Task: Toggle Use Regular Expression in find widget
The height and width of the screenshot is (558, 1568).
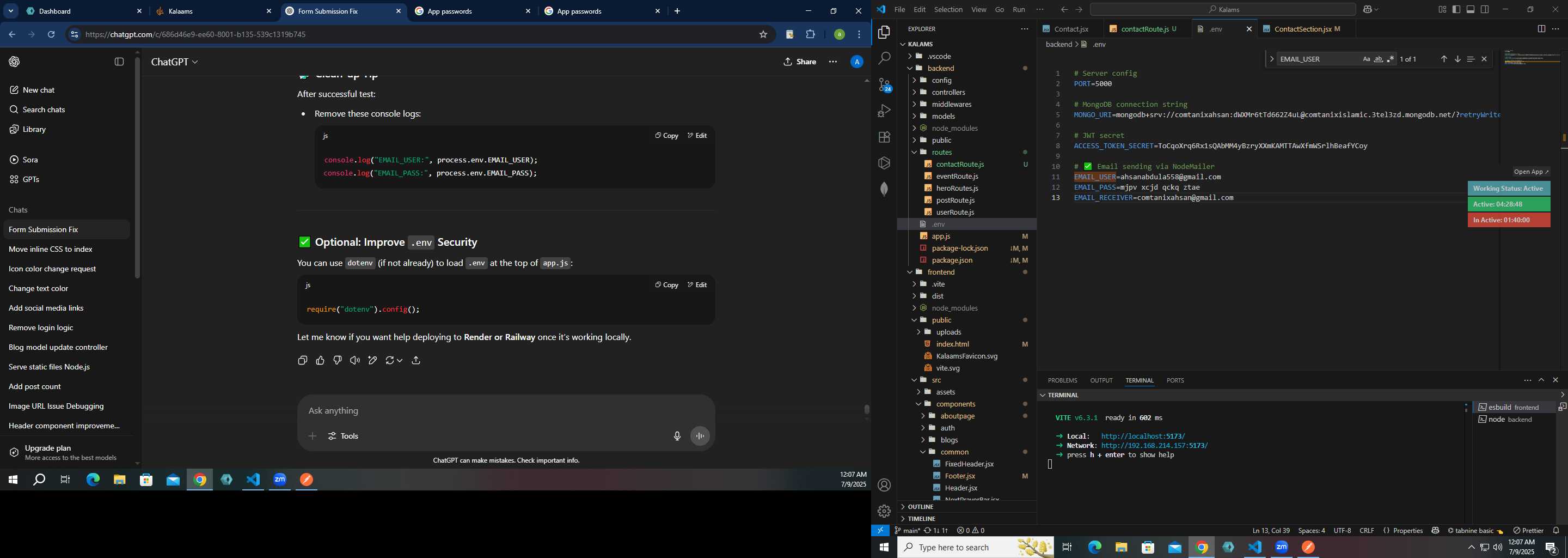Action: tap(1391, 59)
